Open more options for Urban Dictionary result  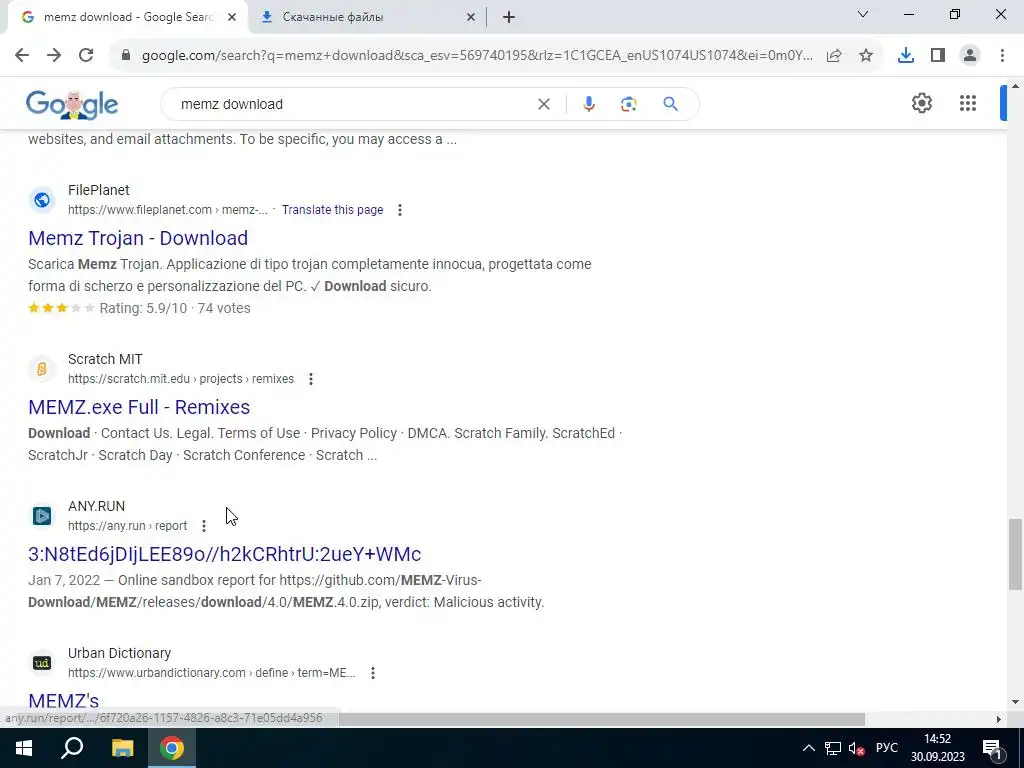(373, 673)
